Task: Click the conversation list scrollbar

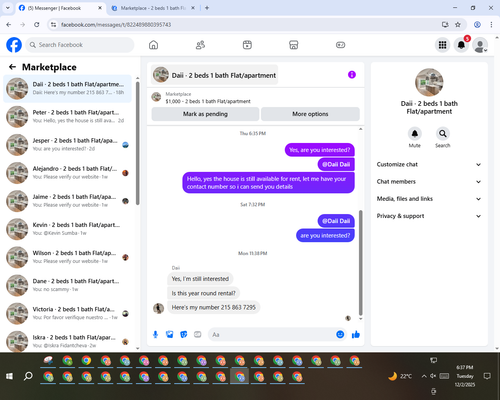Action: point(137,143)
